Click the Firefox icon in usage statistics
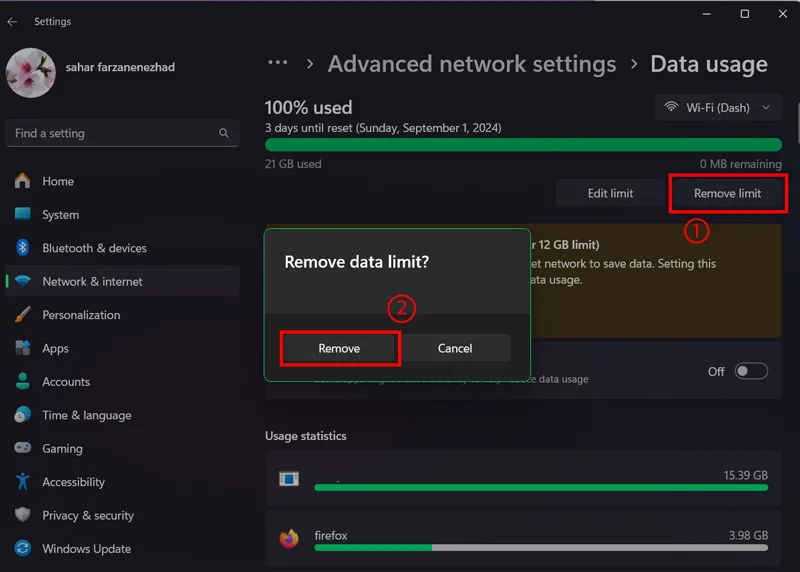The image size is (800, 572). pyautogui.click(x=289, y=538)
